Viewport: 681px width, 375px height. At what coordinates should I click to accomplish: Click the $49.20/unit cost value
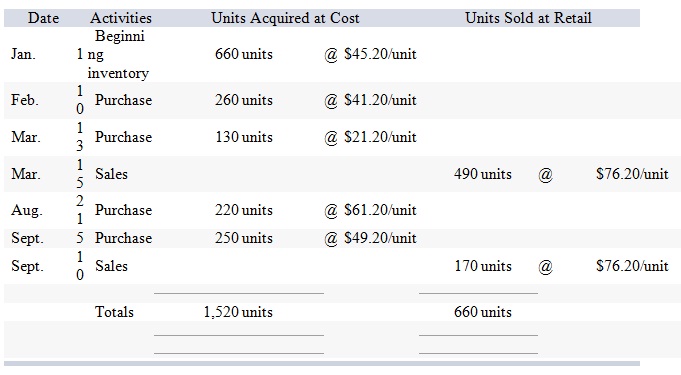coord(380,238)
